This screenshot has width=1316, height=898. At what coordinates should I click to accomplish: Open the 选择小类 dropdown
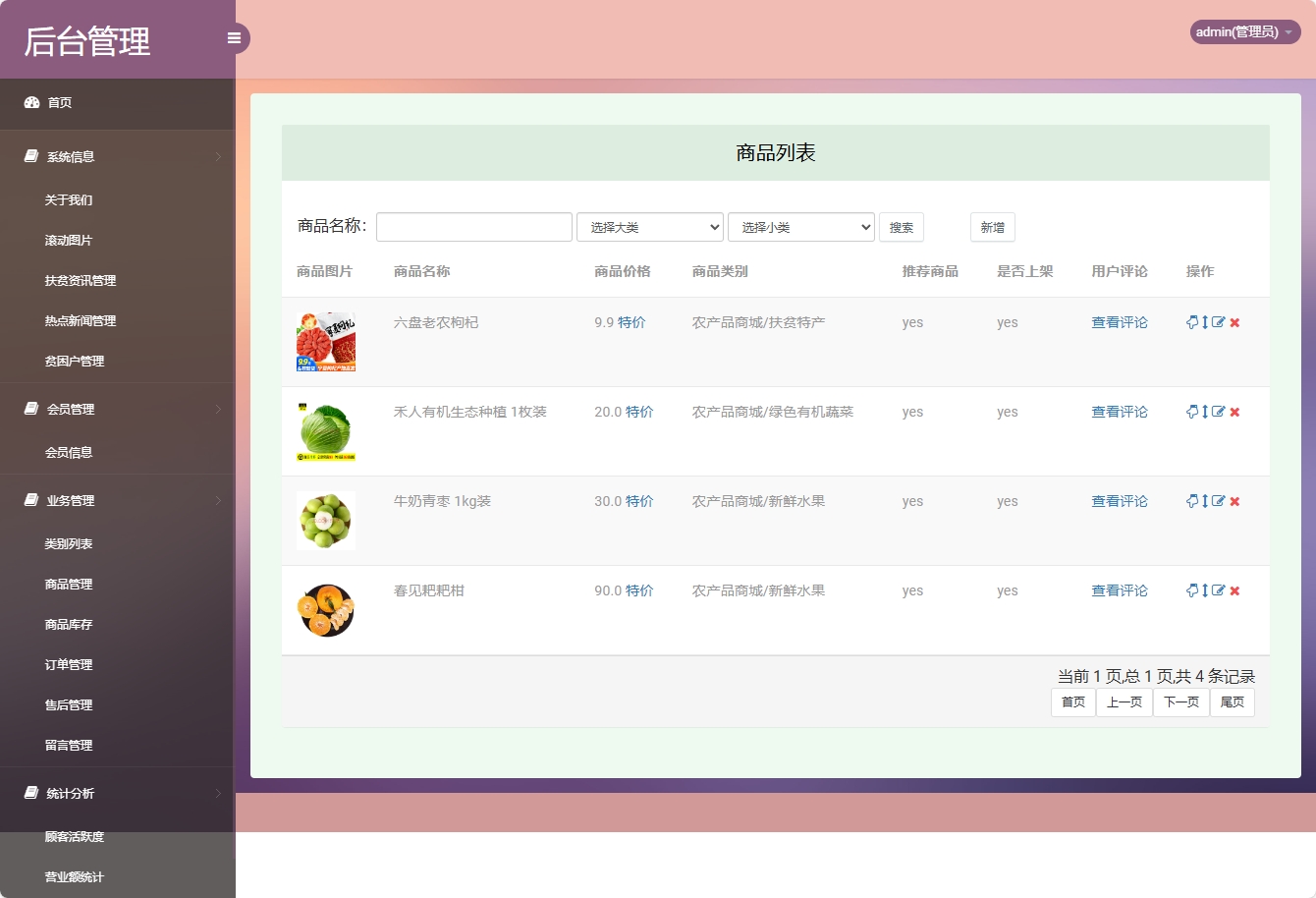click(800, 227)
